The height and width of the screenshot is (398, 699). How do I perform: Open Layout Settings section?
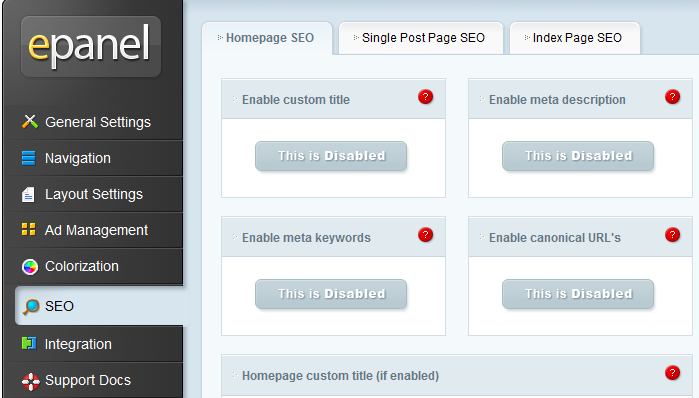click(x=94, y=194)
